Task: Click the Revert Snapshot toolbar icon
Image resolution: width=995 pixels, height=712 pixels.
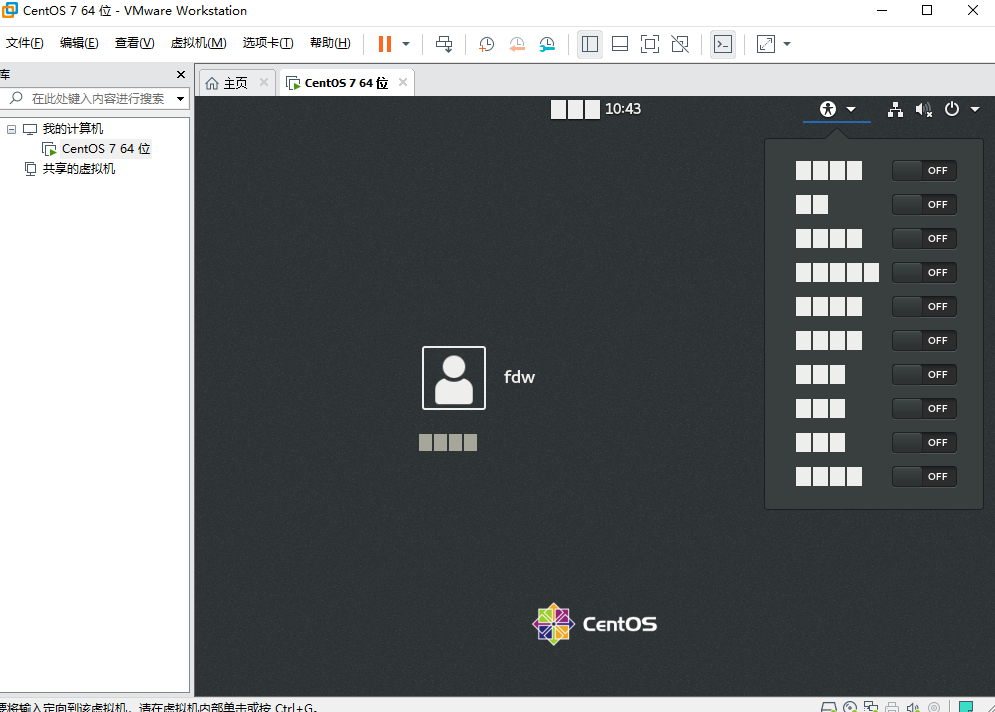Action: tap(517, 44)
